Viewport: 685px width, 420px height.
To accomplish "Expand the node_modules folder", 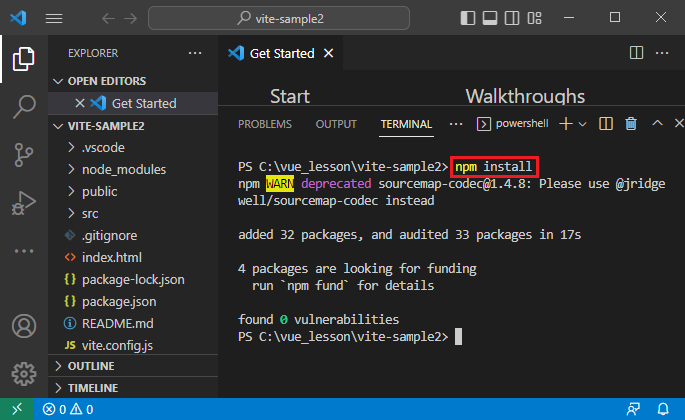I will click(x=133, y=169).
